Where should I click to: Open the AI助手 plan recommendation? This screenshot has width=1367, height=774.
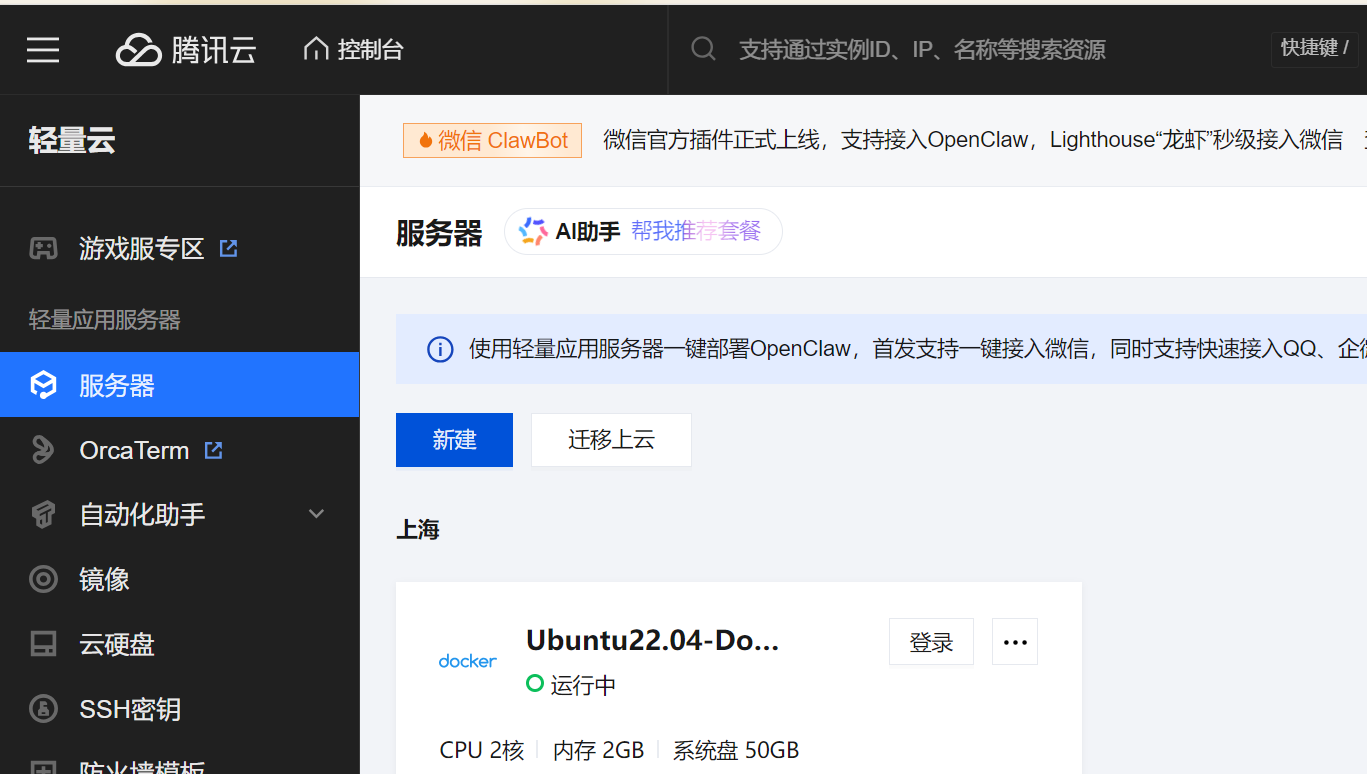tap(643, 232)
